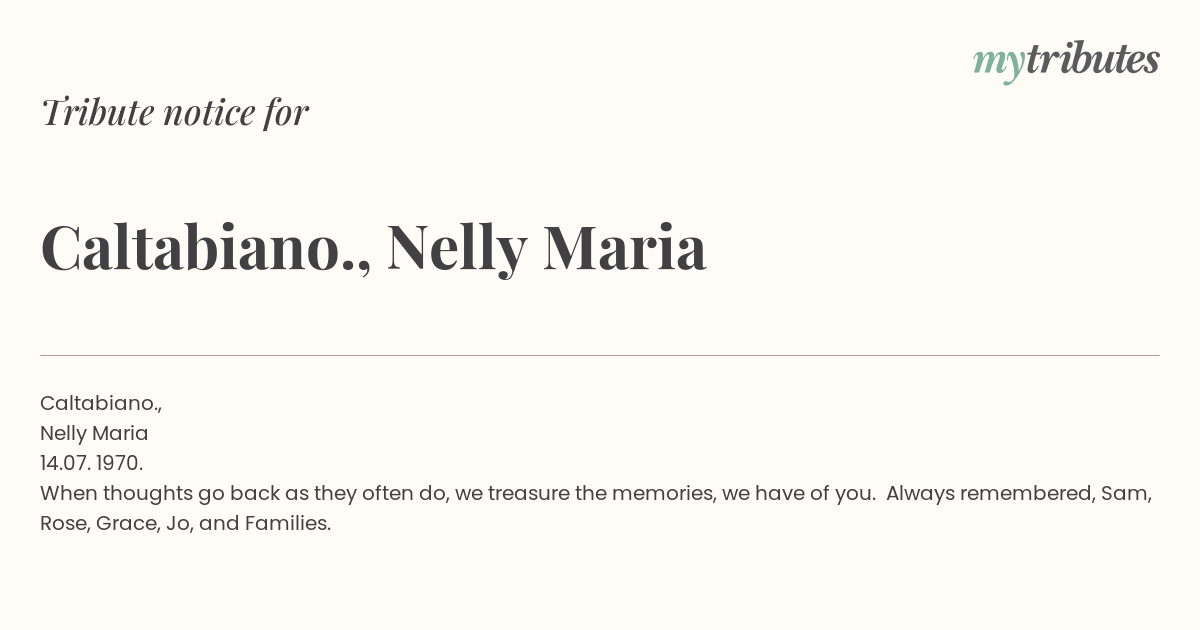
Task: Click the mytributes logo
Action: (x=1066, y=61)
